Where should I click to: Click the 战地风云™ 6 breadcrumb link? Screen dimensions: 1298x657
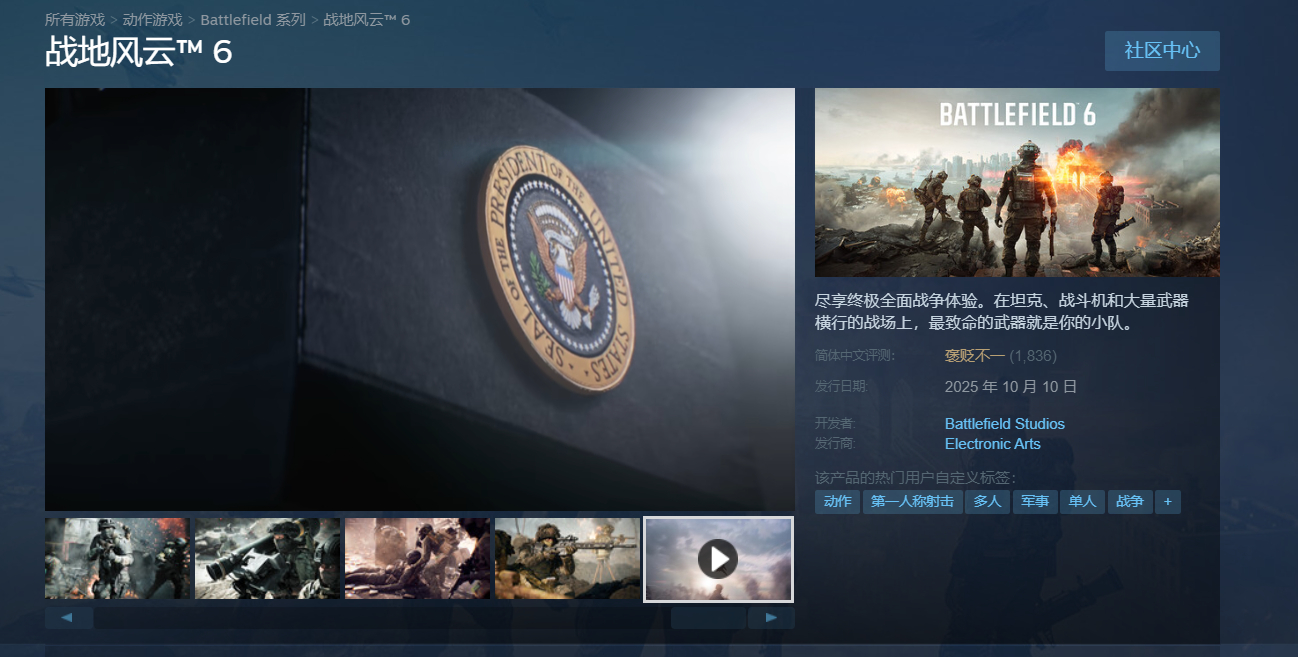[x=367, y=20]
